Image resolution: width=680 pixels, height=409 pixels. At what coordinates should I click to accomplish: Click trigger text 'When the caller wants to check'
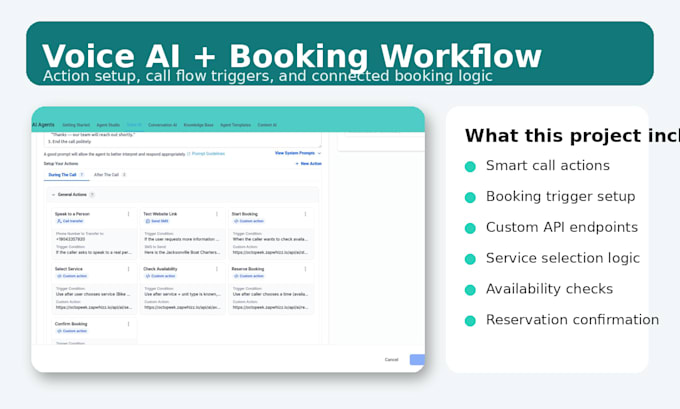(270, 239)
